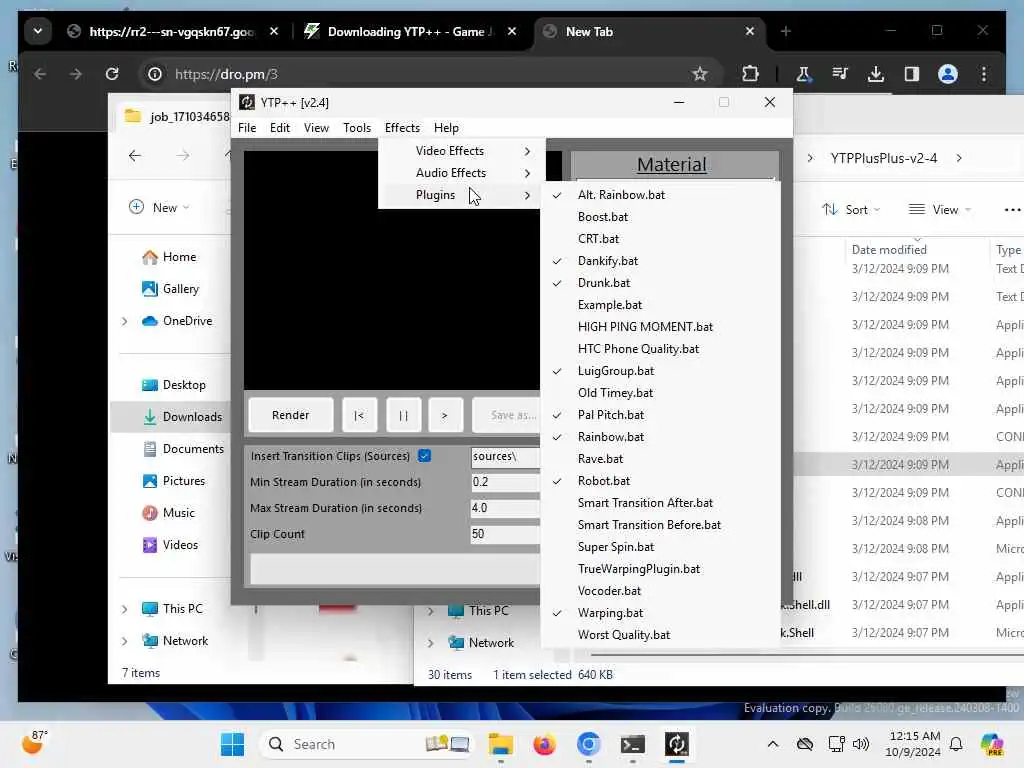
Task: Enable Smart Transition Before.bat plugin
Action: coord(660,525)
